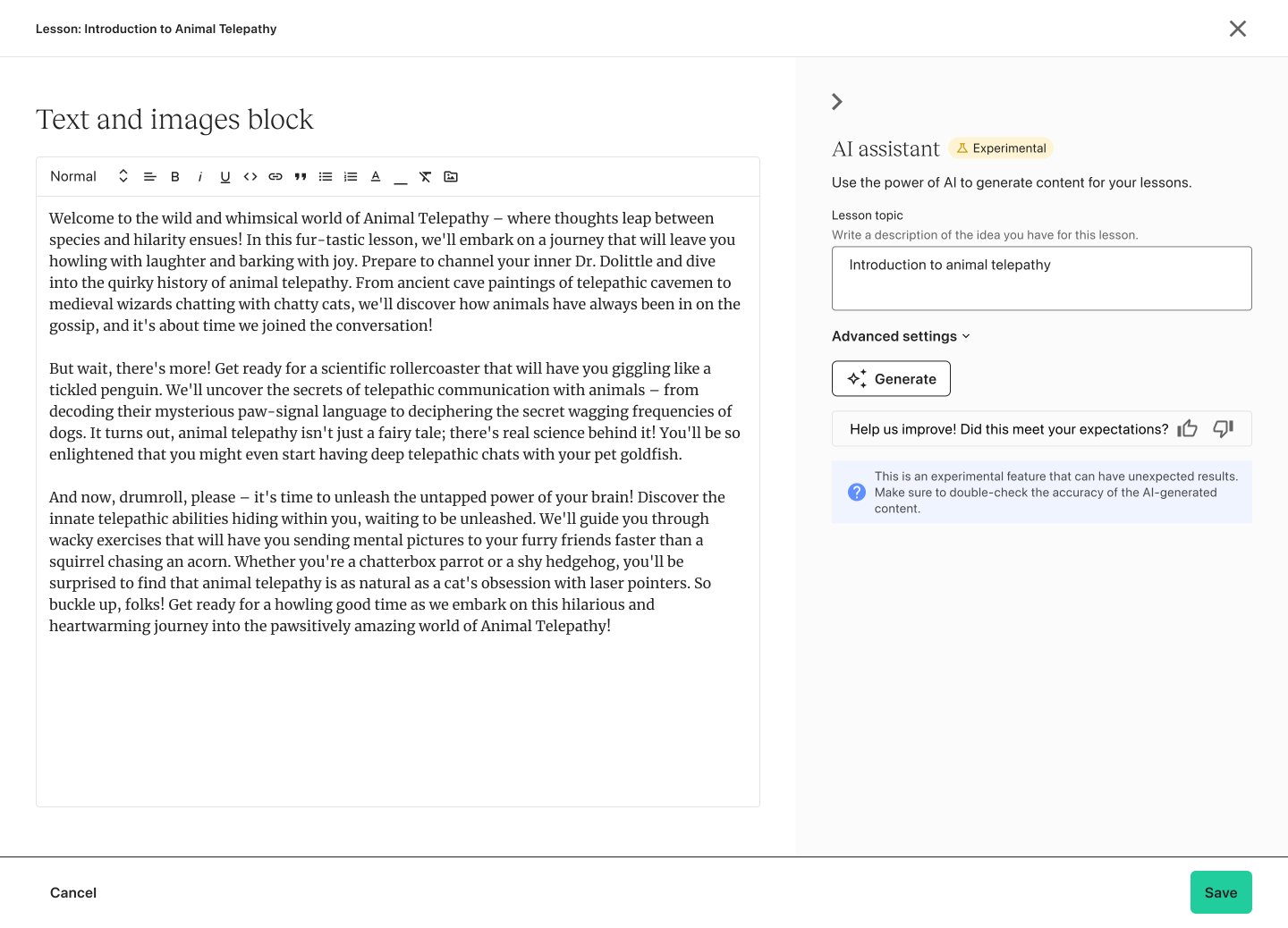Open the Normal paragraph style dropdown
This screenshot has width=1288, height=928.
(x=89, y=177)
